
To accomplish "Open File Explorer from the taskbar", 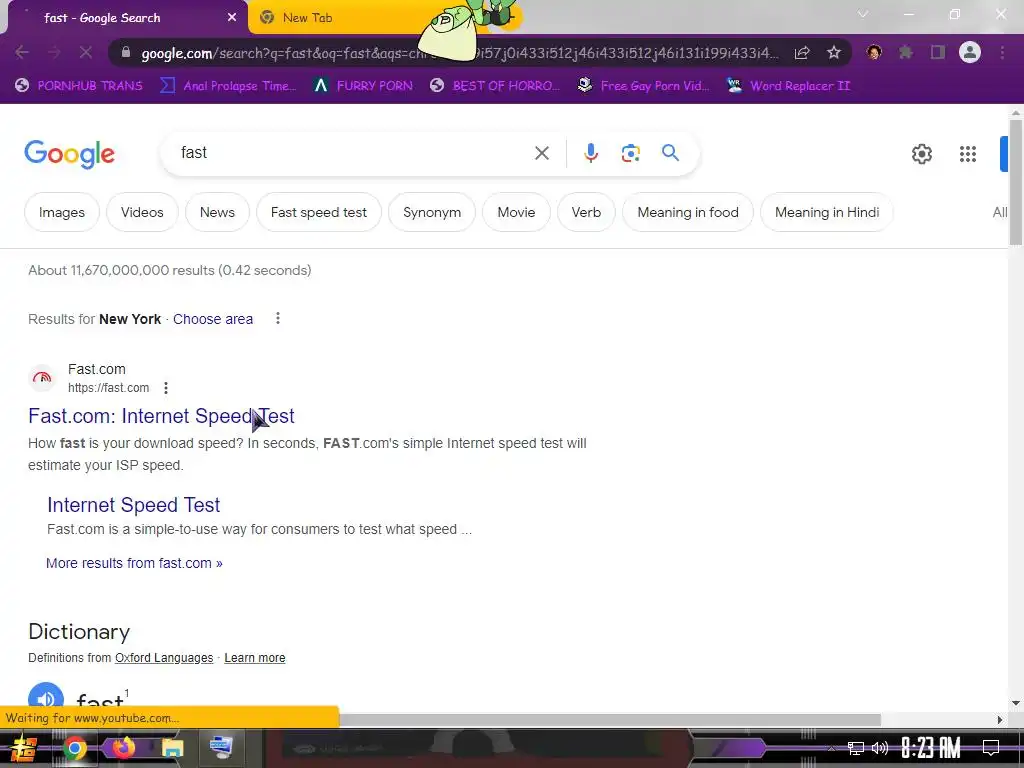I will tap(172, 748).
